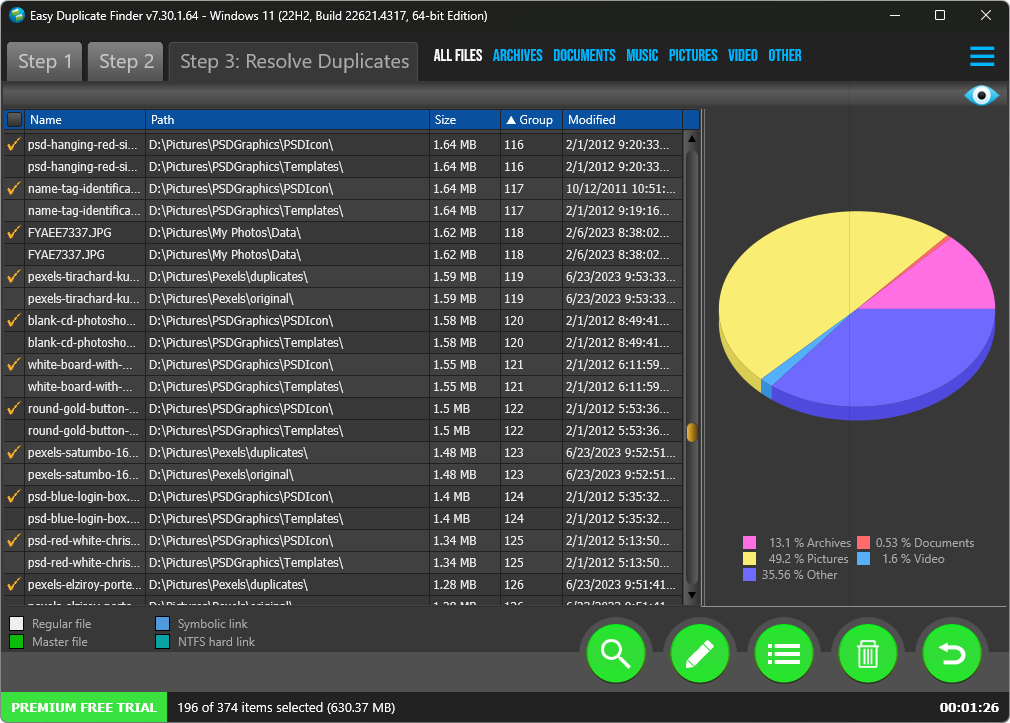This screenshot has width=1010, height=723.
Task: Click the green list view button
Action: (x=784, y=653)
